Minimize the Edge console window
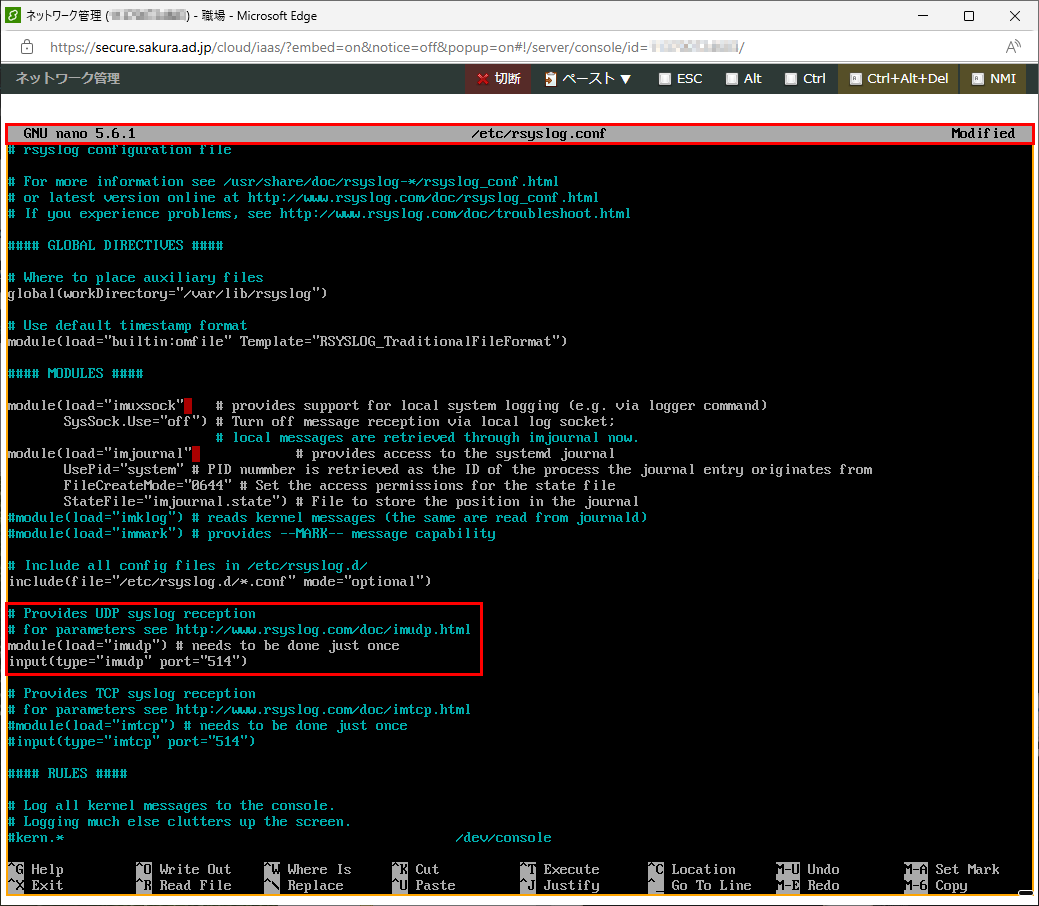 click(923, 16)
